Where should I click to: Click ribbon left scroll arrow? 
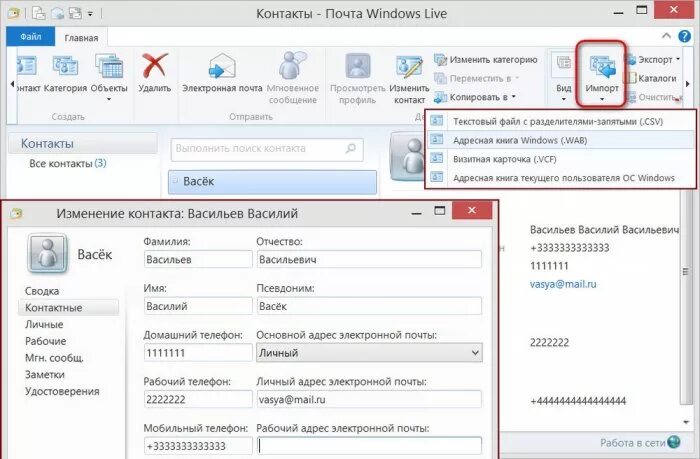[12, 84]
